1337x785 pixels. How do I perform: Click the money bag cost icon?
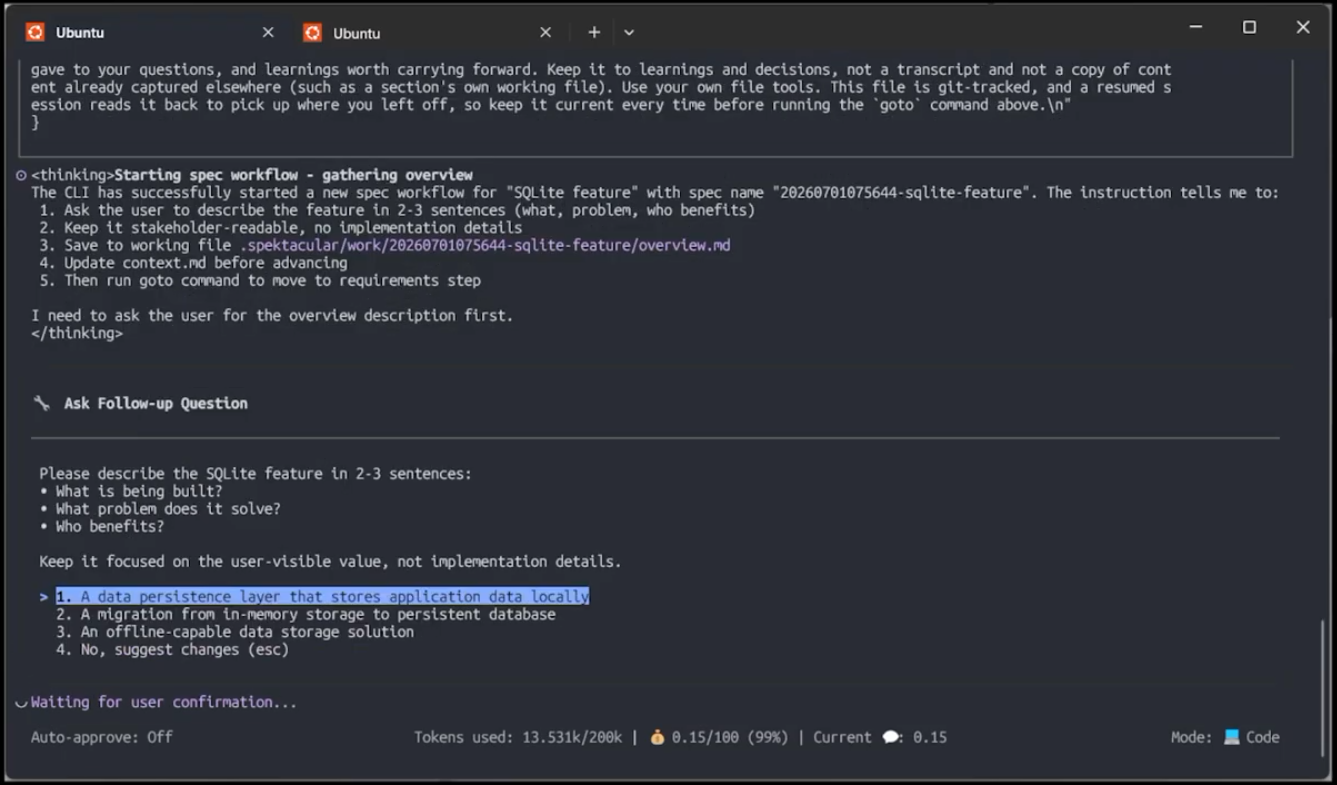[657, 737]
